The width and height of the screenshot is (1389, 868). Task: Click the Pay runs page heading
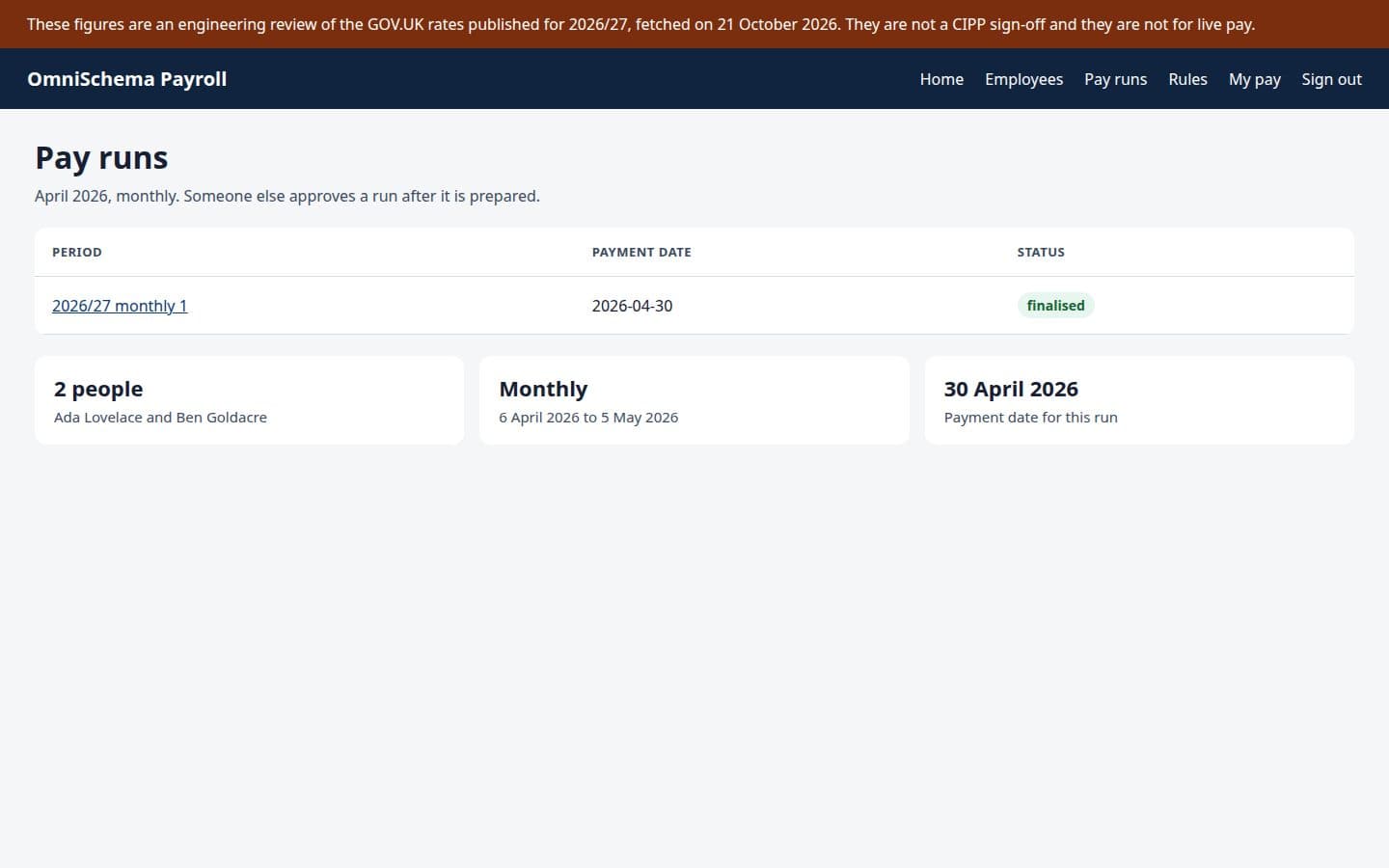(x=101, y=157)
